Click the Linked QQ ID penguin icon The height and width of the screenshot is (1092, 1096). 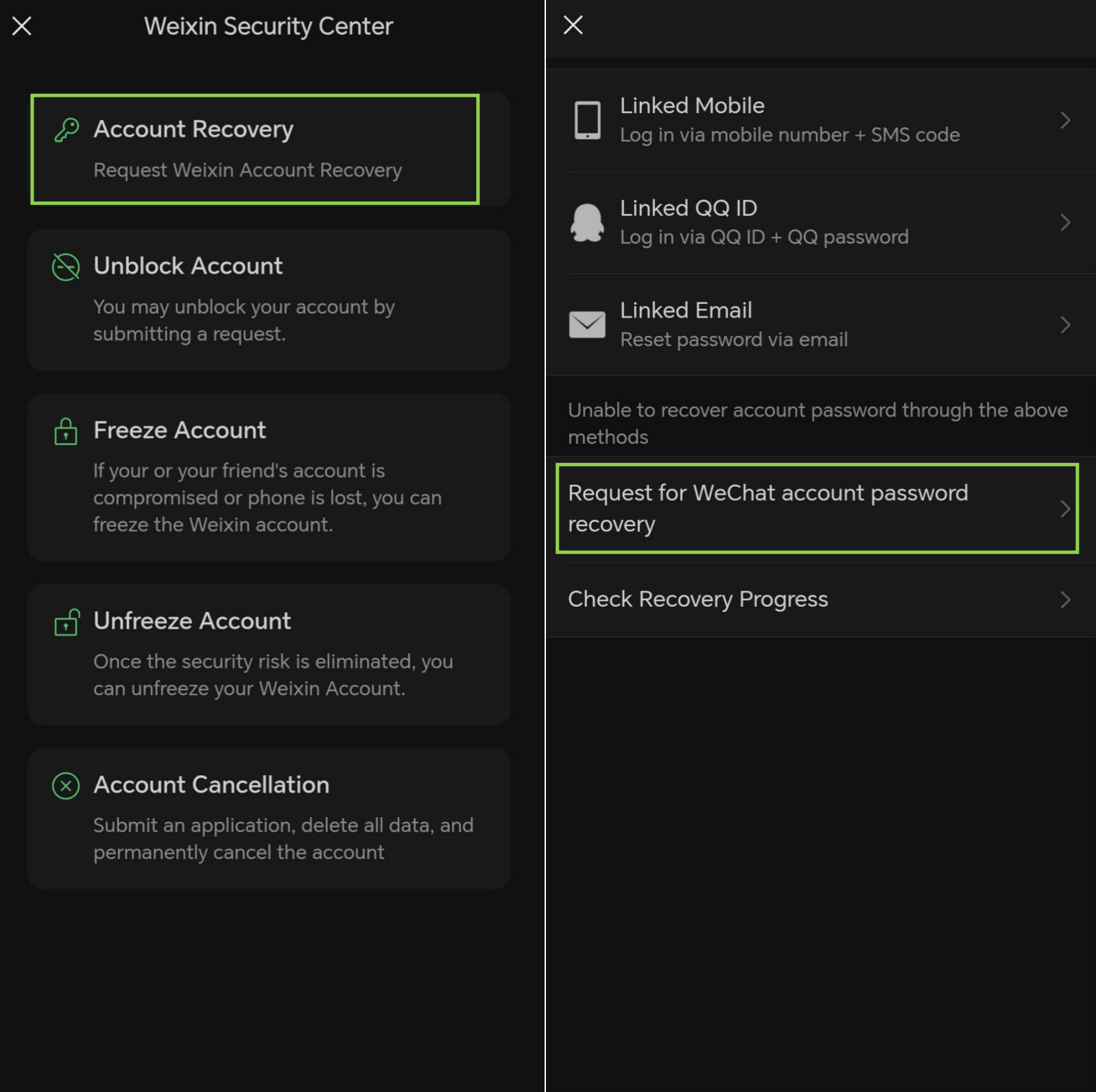587,222
